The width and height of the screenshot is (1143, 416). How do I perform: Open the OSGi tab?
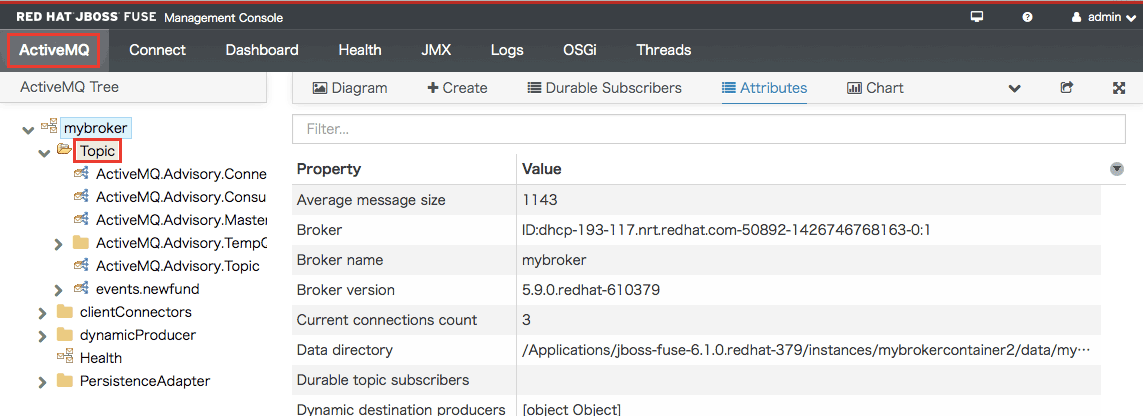click(580, 50)
